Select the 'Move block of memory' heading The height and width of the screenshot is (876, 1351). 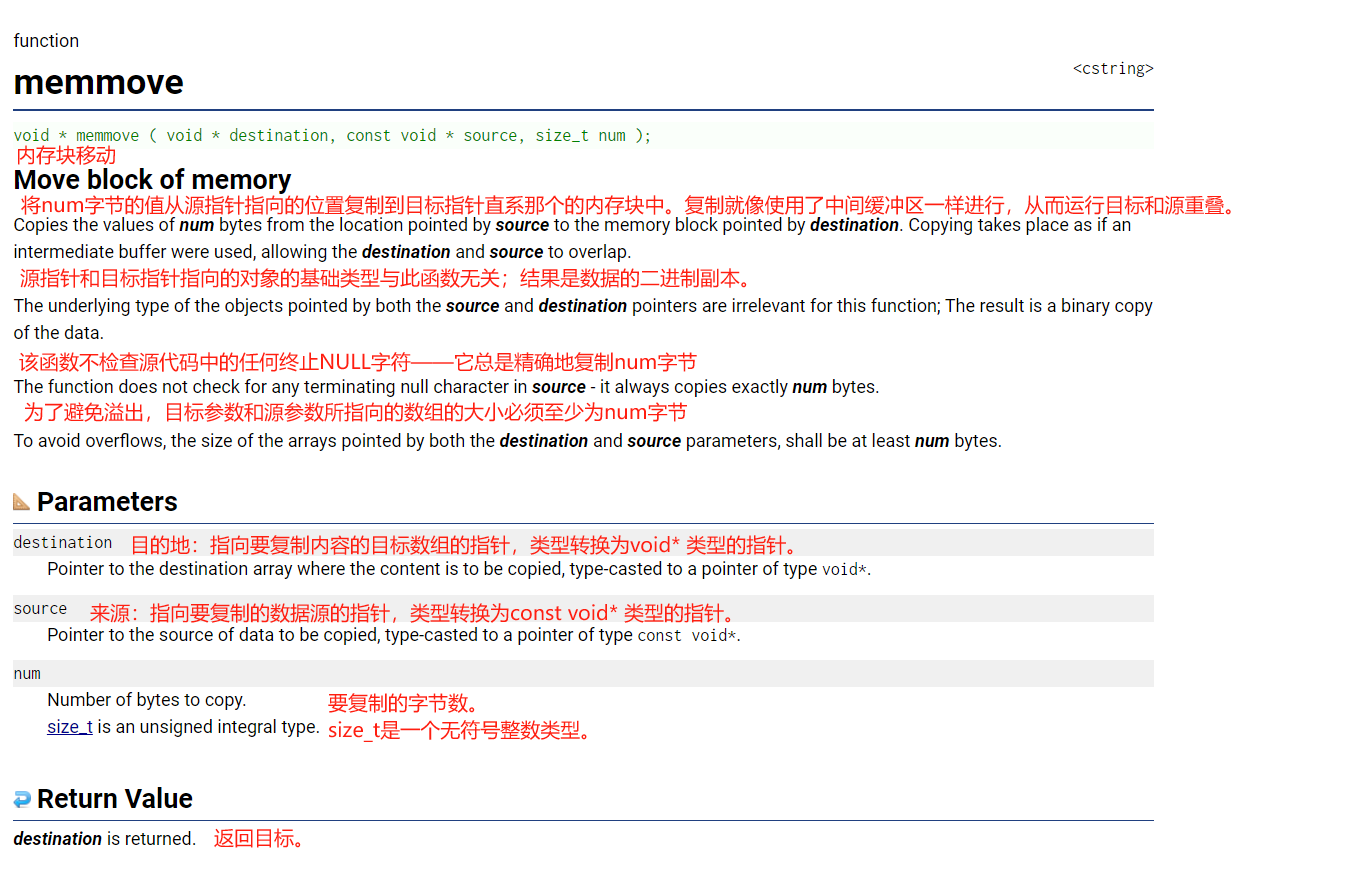point(152,180)
